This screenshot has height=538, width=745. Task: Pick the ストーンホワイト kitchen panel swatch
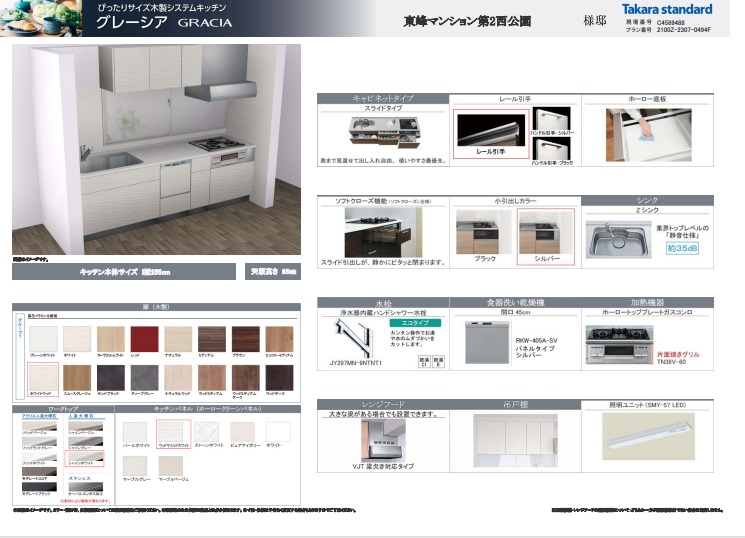207,432
